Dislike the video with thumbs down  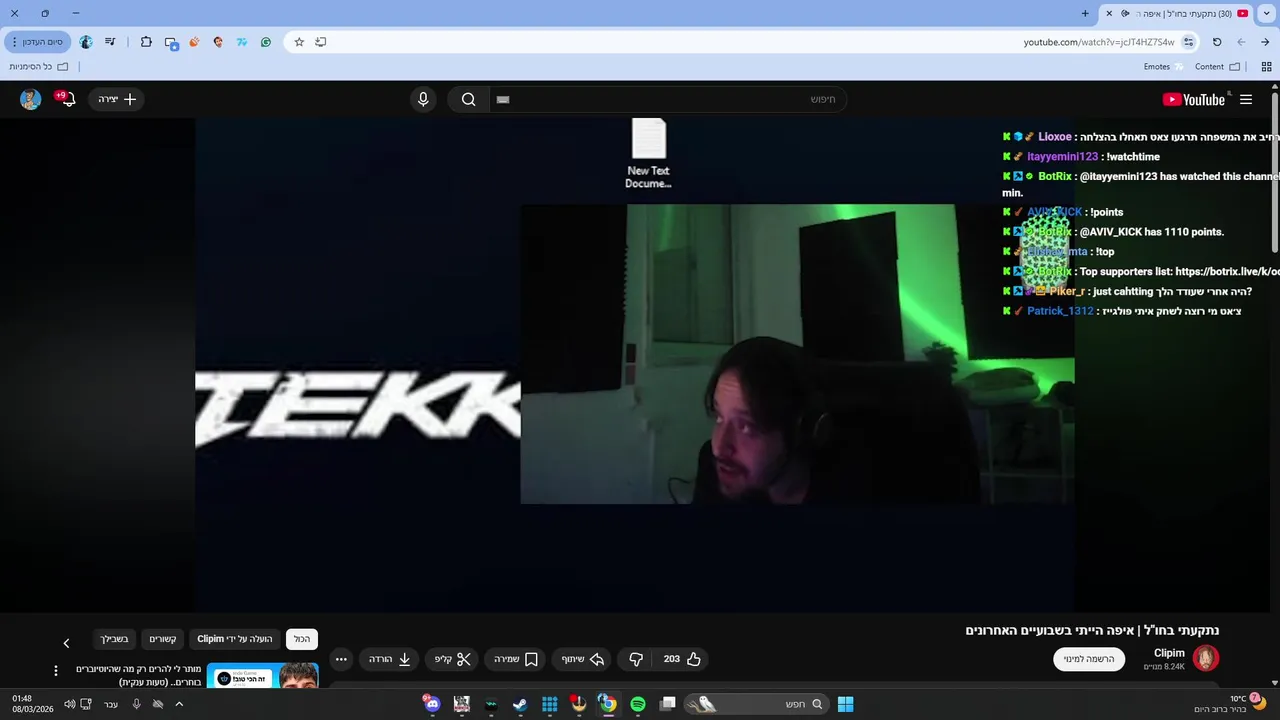(x=636, y=659)
